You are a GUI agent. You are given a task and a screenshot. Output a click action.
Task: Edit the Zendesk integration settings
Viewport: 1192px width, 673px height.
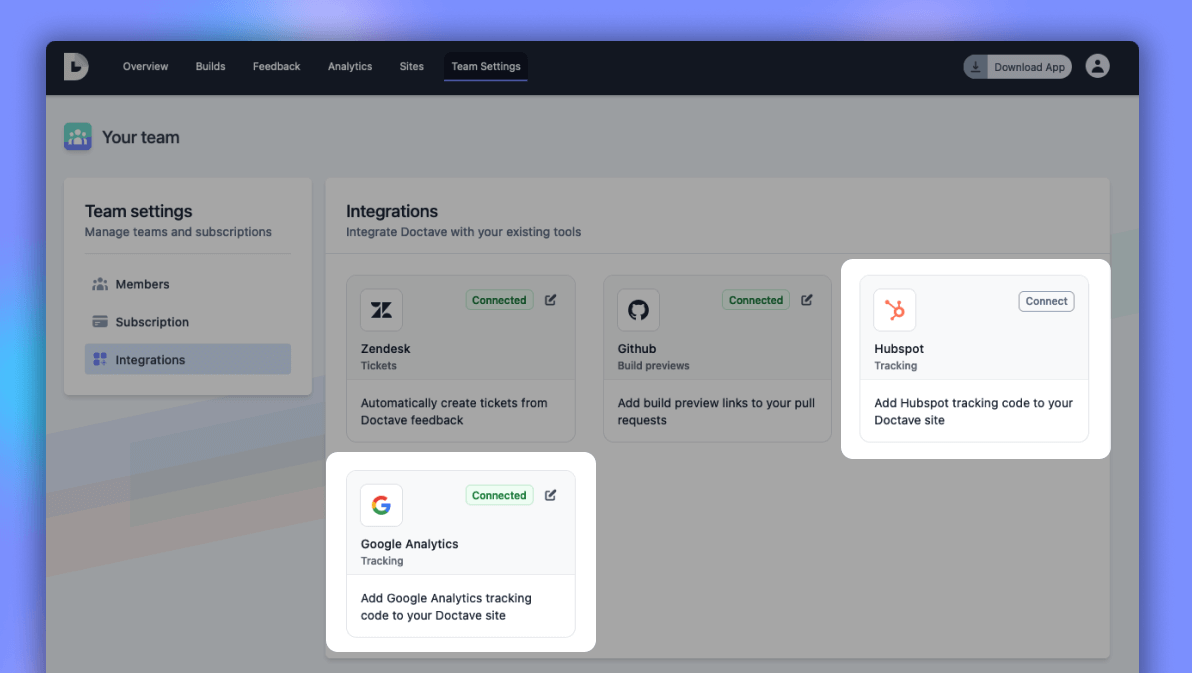[550, 300]
